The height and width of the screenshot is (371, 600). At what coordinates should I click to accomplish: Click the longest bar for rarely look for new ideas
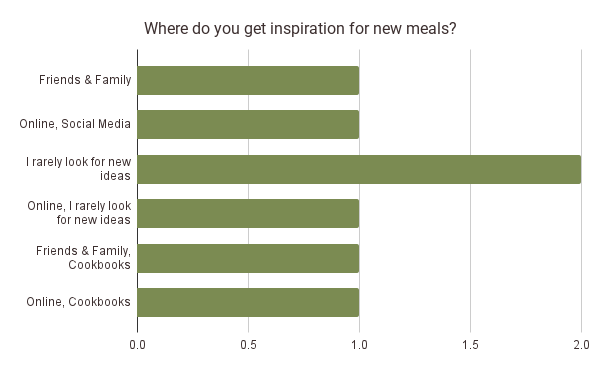(359, 169)
